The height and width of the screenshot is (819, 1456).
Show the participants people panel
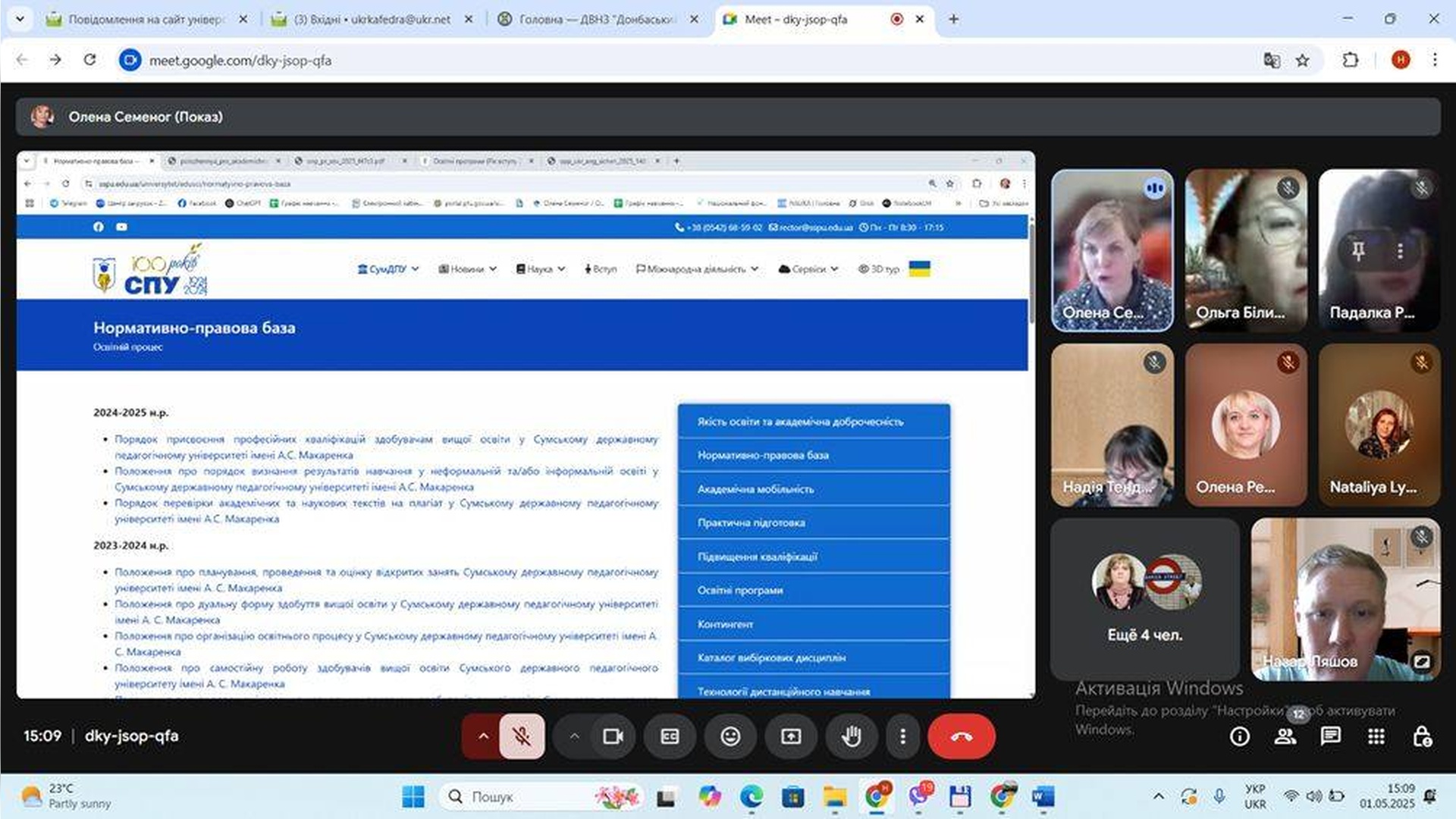tap(1285, 736)
